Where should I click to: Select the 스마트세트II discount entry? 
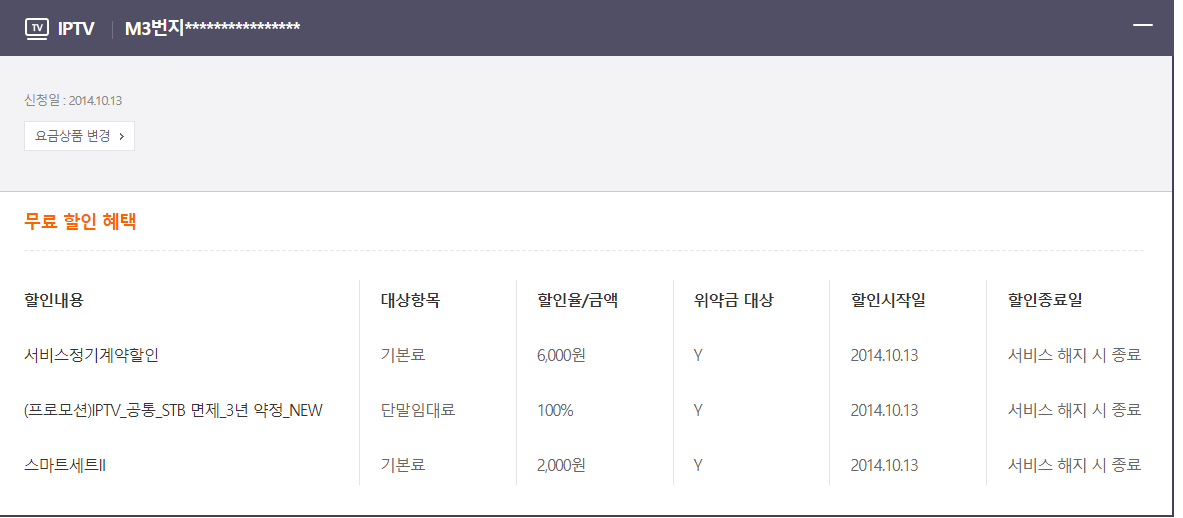tap(65, 465)
